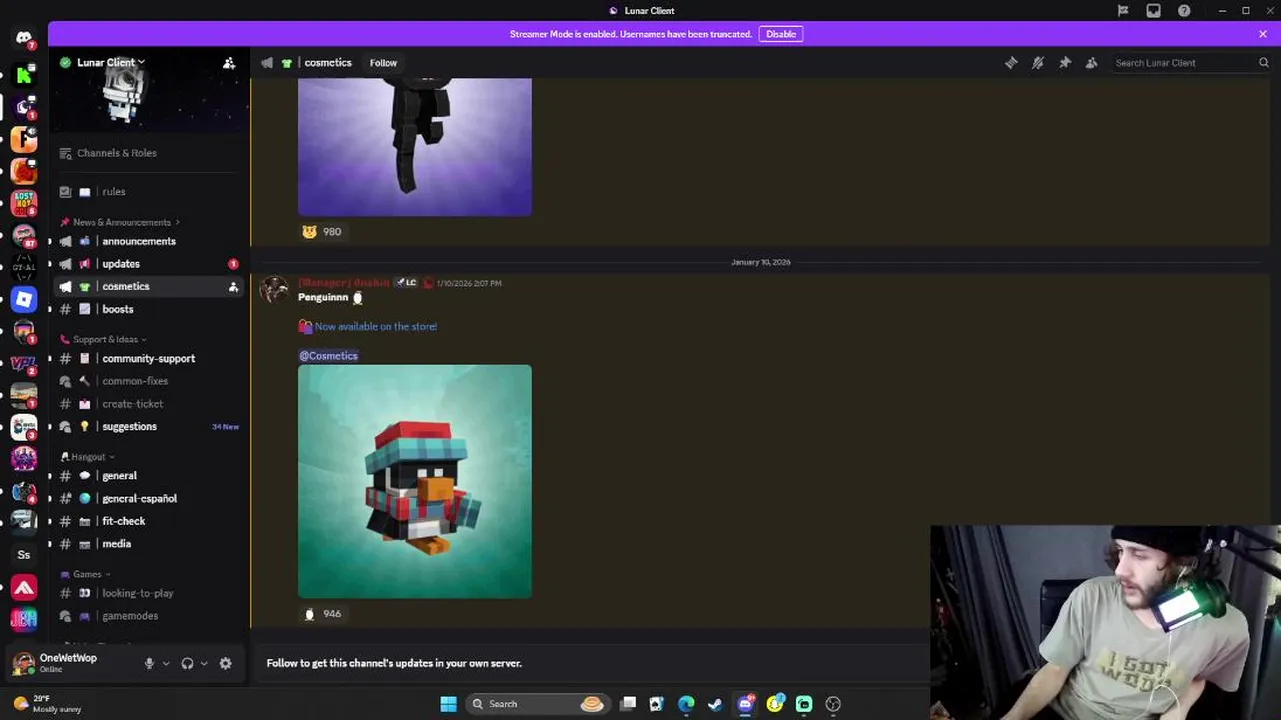The height and width of the screenshot is (720, 1281).
Task: Click 'Now available on the store!' link
Action: coord(375,326)
